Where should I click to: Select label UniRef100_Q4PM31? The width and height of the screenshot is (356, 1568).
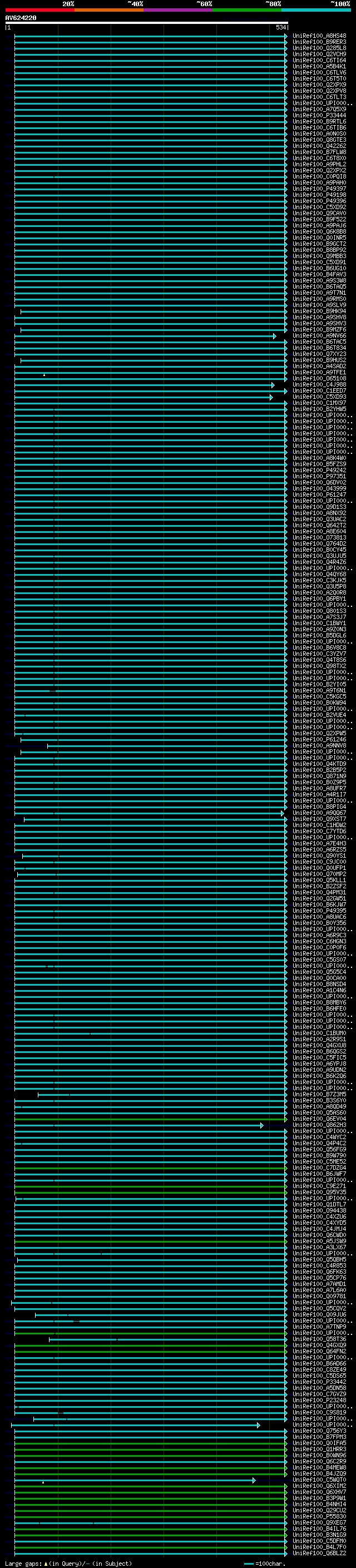click(319, 892)
